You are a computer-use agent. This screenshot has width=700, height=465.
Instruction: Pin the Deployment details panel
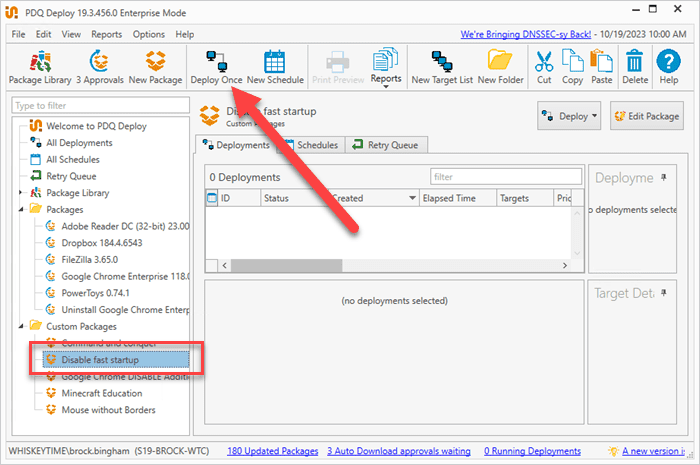tap(664, 178)
